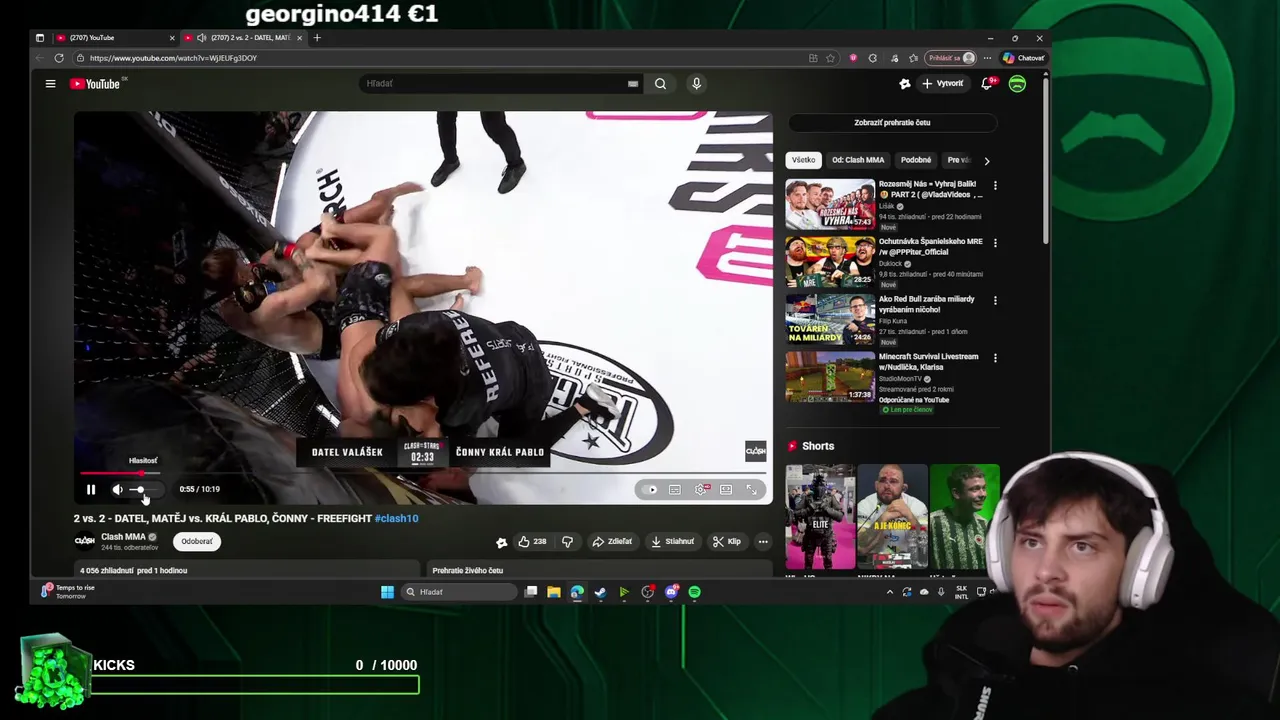Select the Všetko filter chip
The height and width of the screenshot is (720, 1280).
click(x=804, y=160)
